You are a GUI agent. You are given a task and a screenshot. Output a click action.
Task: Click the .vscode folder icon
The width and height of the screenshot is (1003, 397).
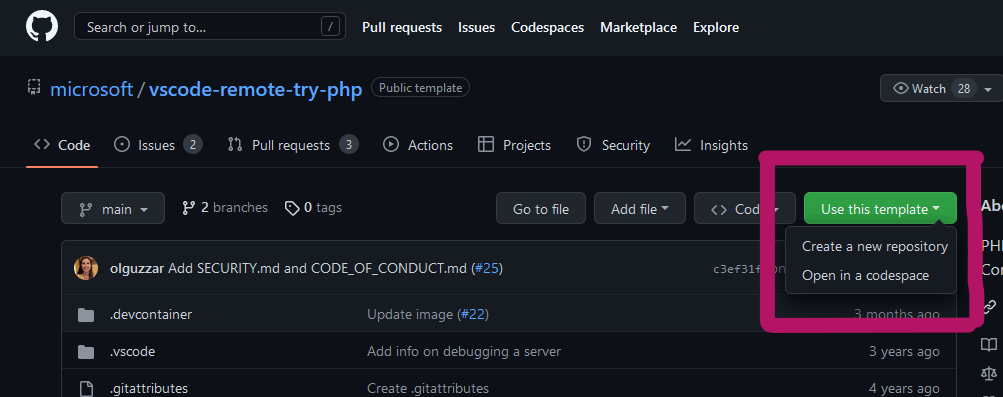pos(86,352)
